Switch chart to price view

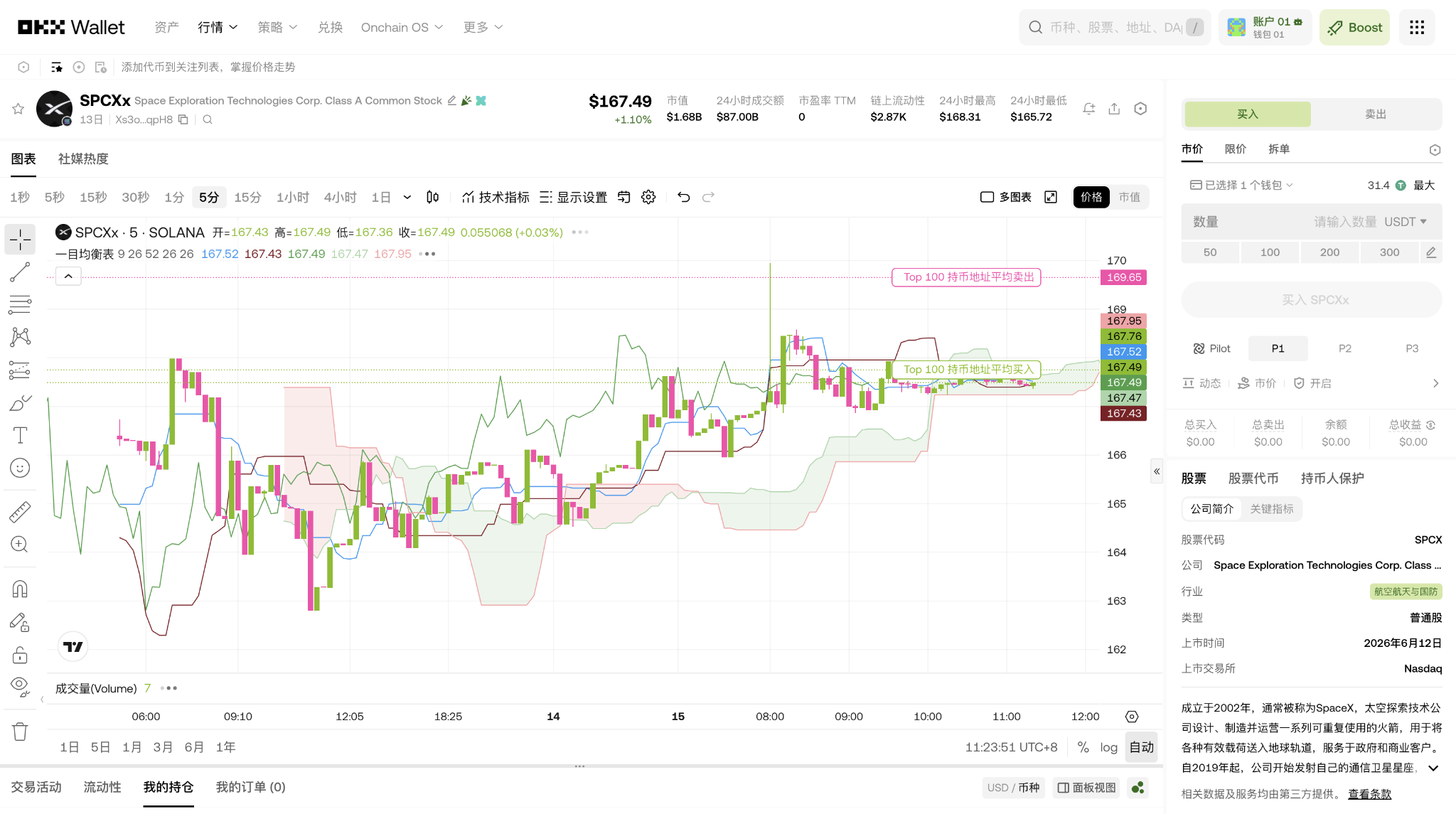[1091, 197]
